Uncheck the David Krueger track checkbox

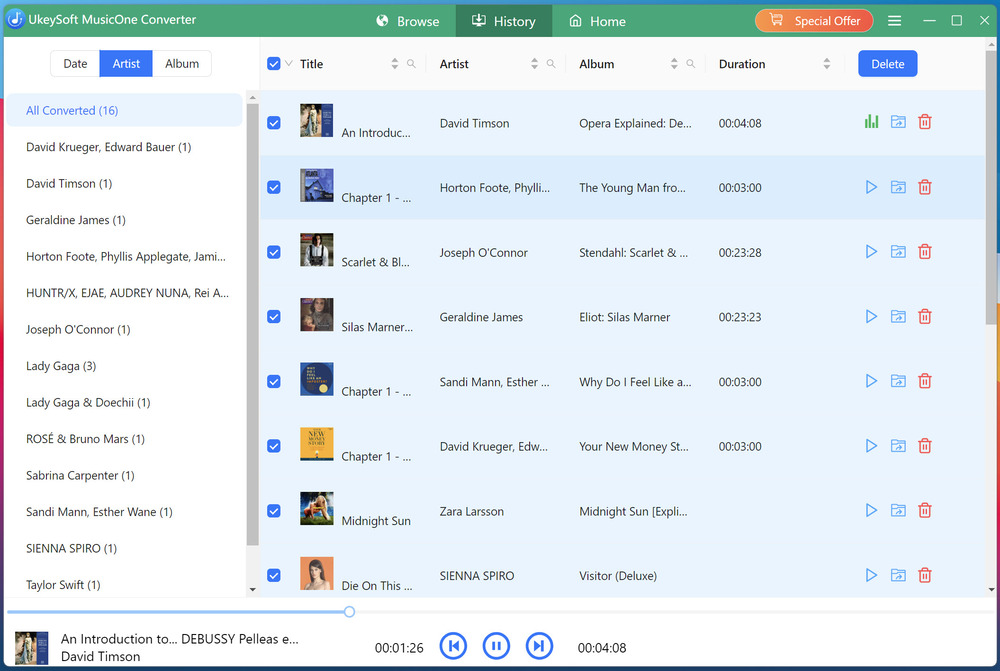pos(274,446)
